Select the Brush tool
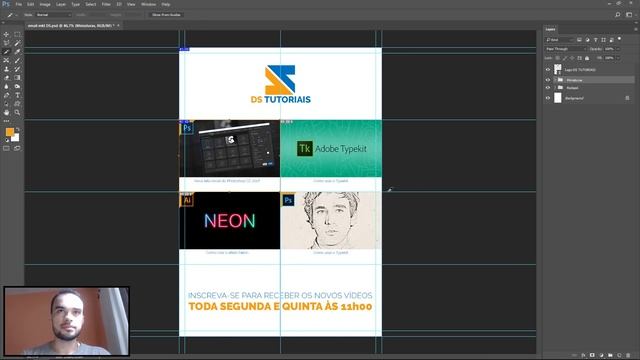 click(x=17, y=60)
